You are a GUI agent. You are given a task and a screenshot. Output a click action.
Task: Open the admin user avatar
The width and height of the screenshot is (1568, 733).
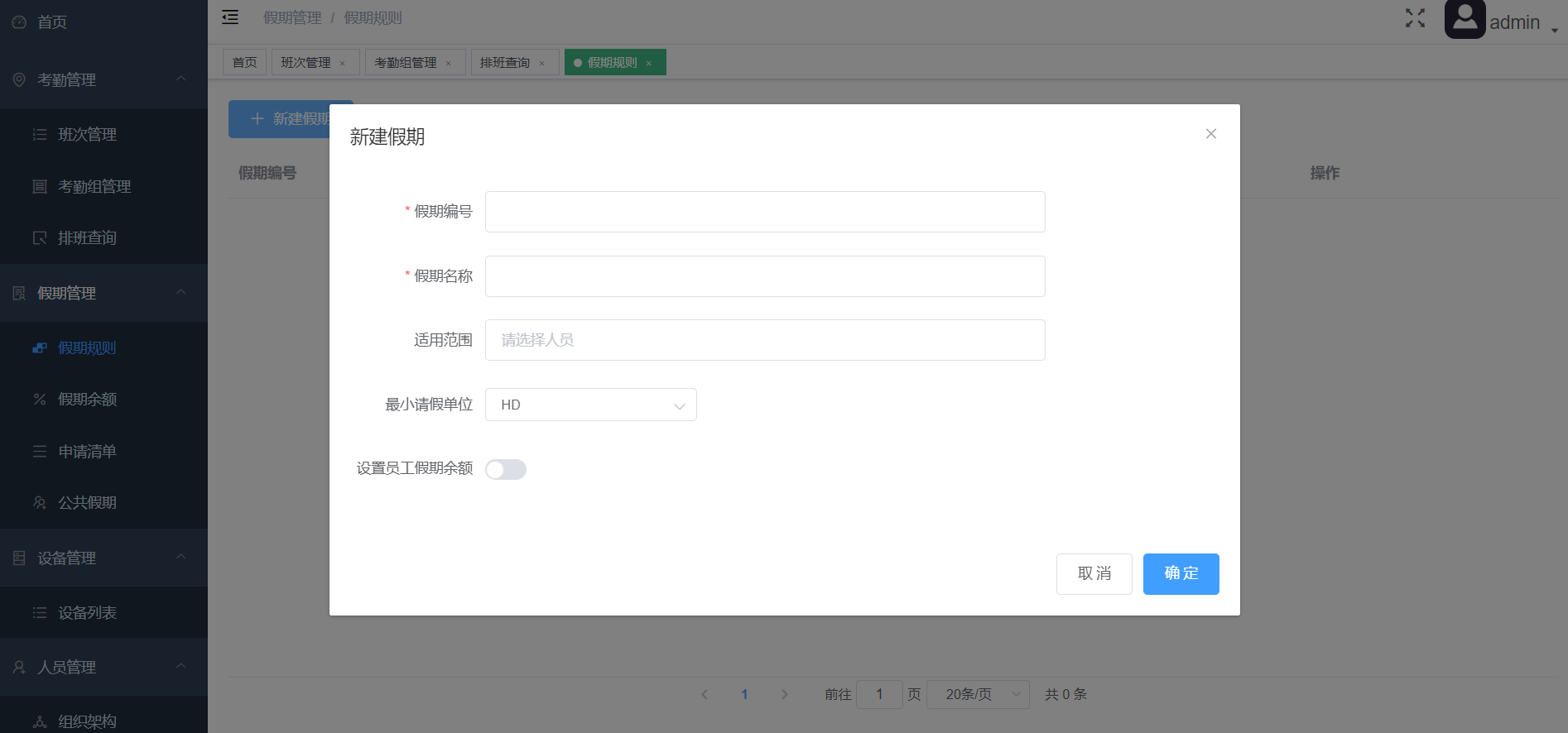[x=1465, y=19]
